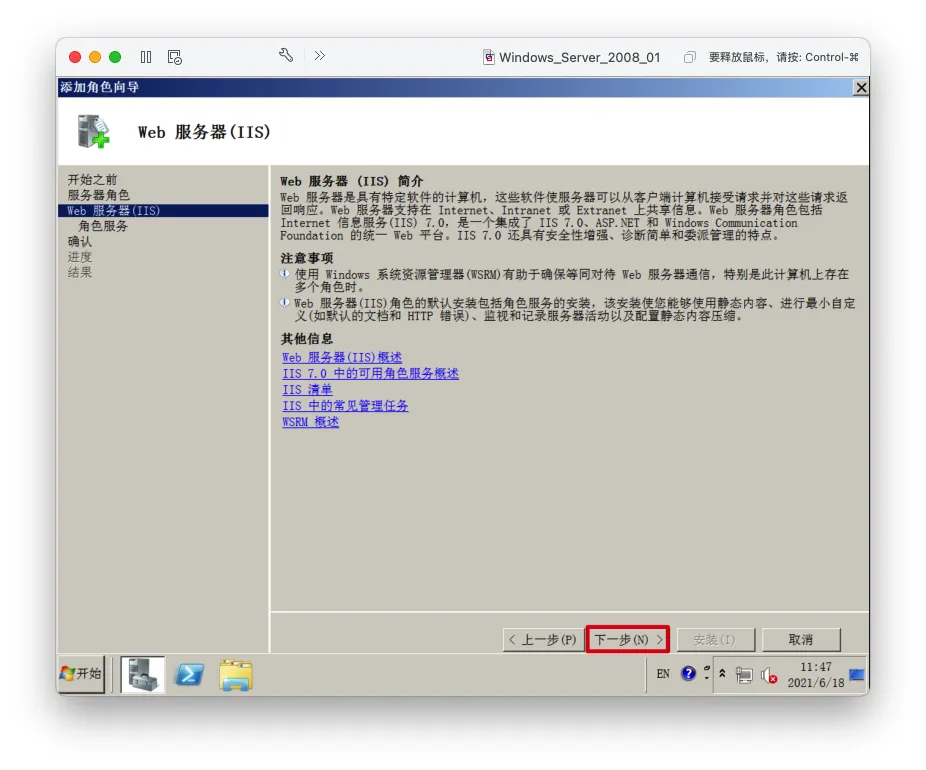Screen dimensions: 926x770
Task: Cancel the wizard with 取消
Action: [801, 640]
